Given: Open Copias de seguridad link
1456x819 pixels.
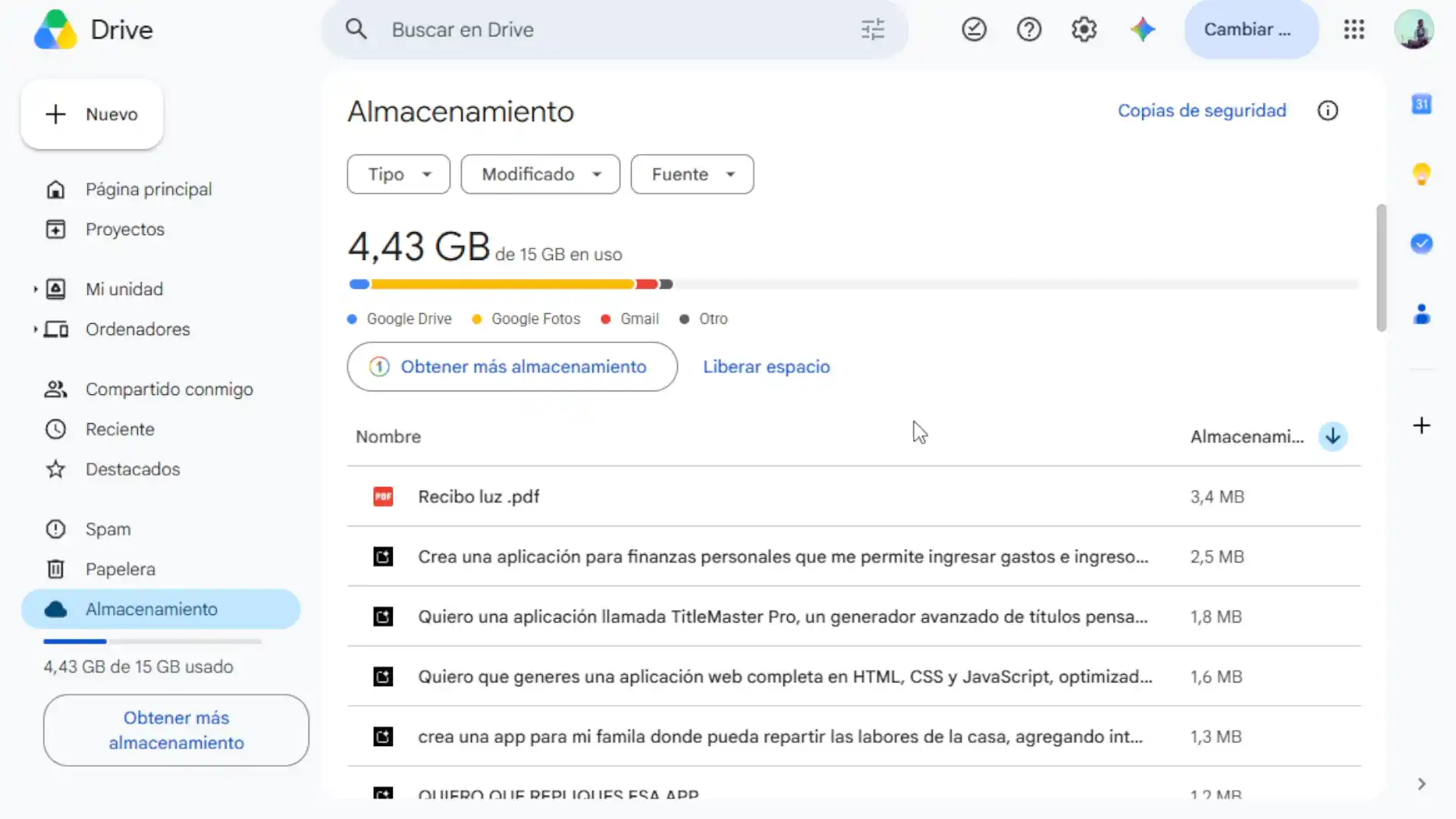Looking at the screenshot, I should [x=1202, y=111].
